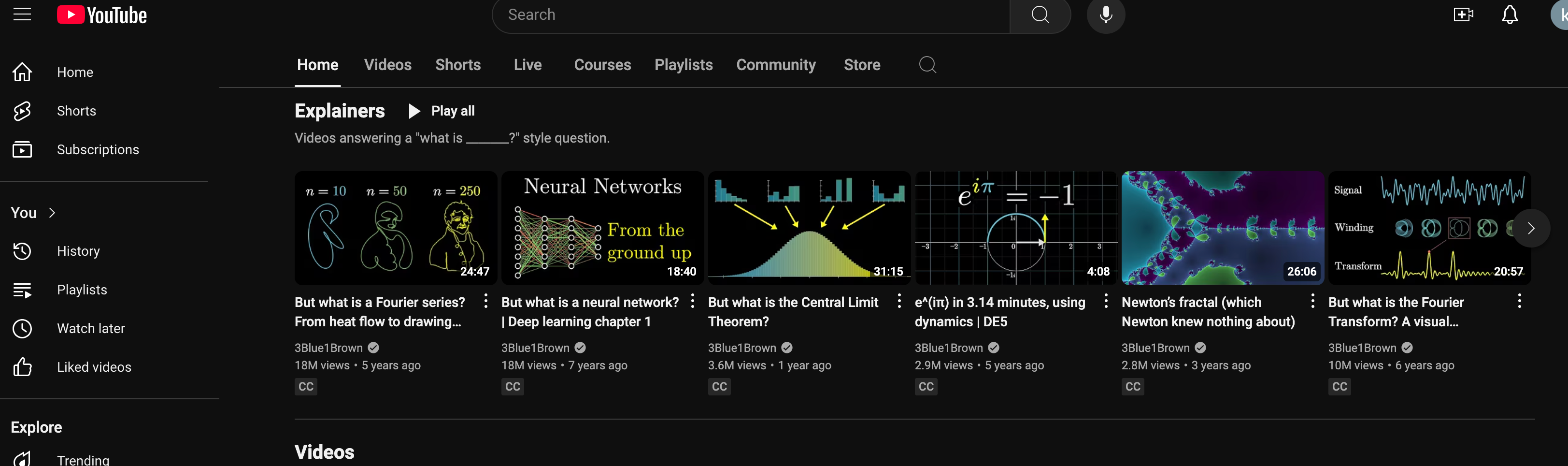Click '3.6M views • 1 year ago' text
Viewport: 1568px width, 466px height.
770,365
